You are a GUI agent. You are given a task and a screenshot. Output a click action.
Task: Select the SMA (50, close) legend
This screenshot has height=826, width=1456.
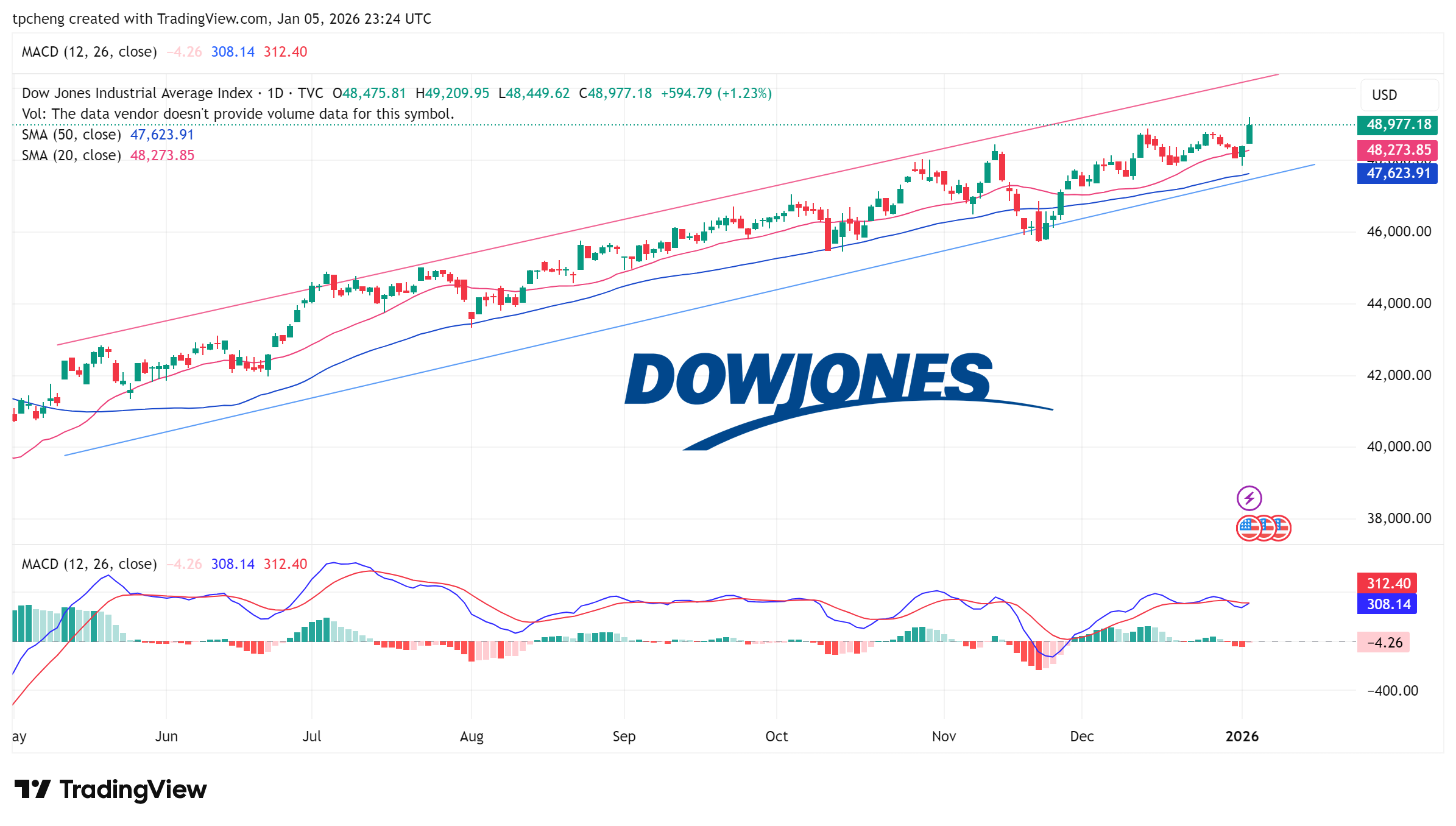coord(71,135)
